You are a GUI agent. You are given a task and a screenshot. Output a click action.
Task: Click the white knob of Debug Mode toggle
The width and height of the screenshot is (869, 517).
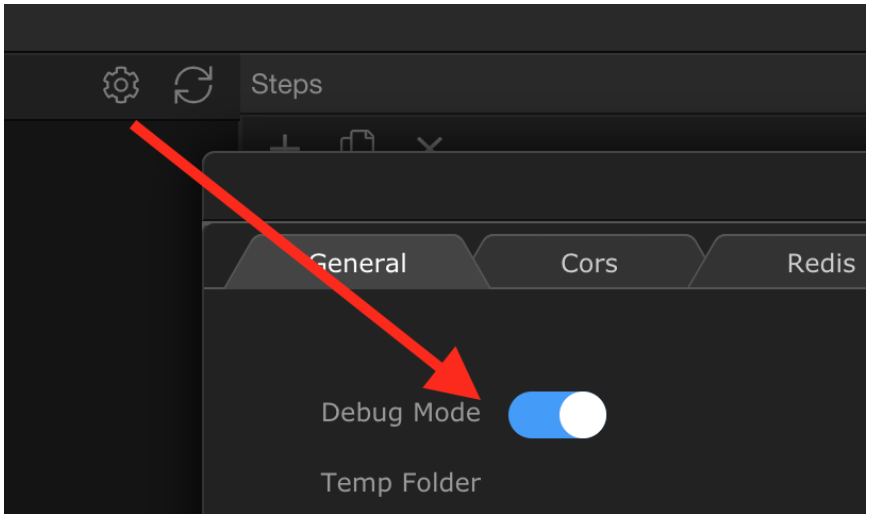(x=582, y=414)
